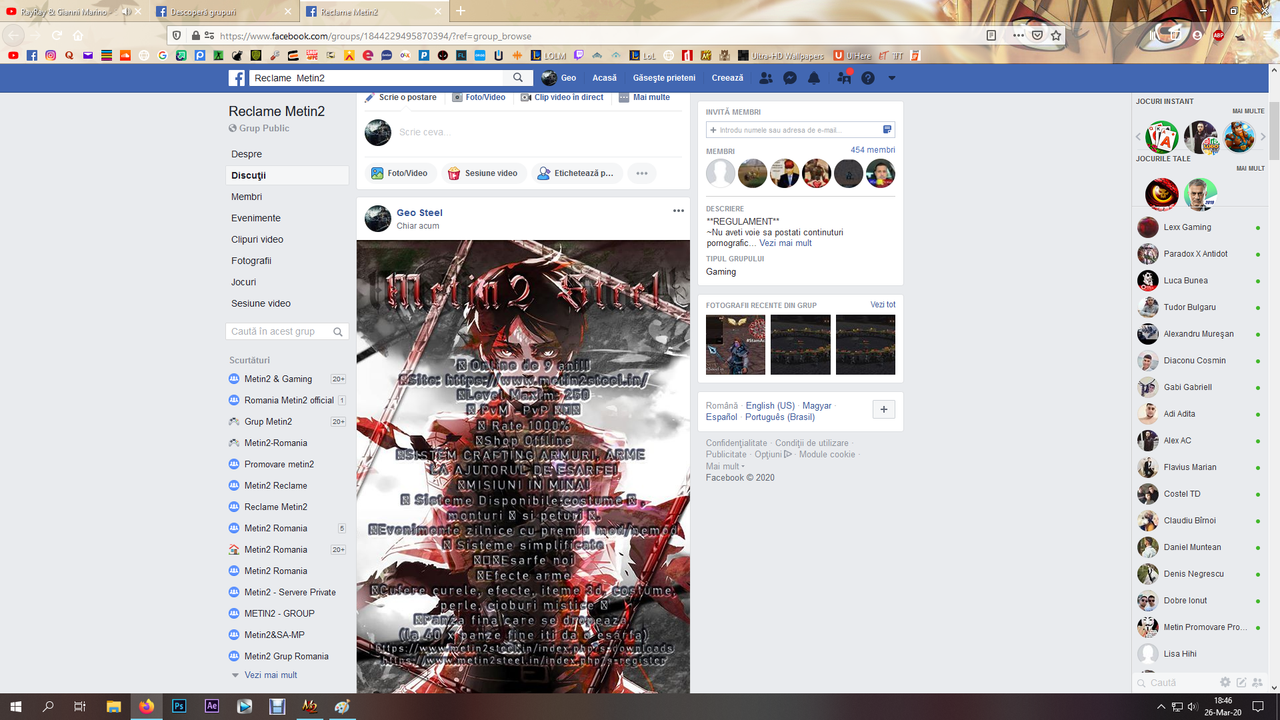Viewport: 1280px width, 720px height.
Task: Click the chat Caută search field
Action: click(x=1175, y=682)
